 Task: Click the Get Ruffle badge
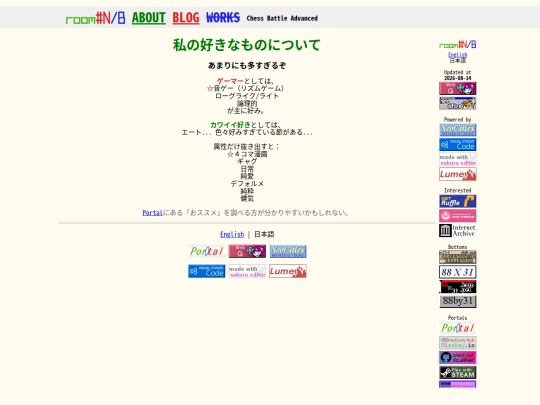click(457, 201)
